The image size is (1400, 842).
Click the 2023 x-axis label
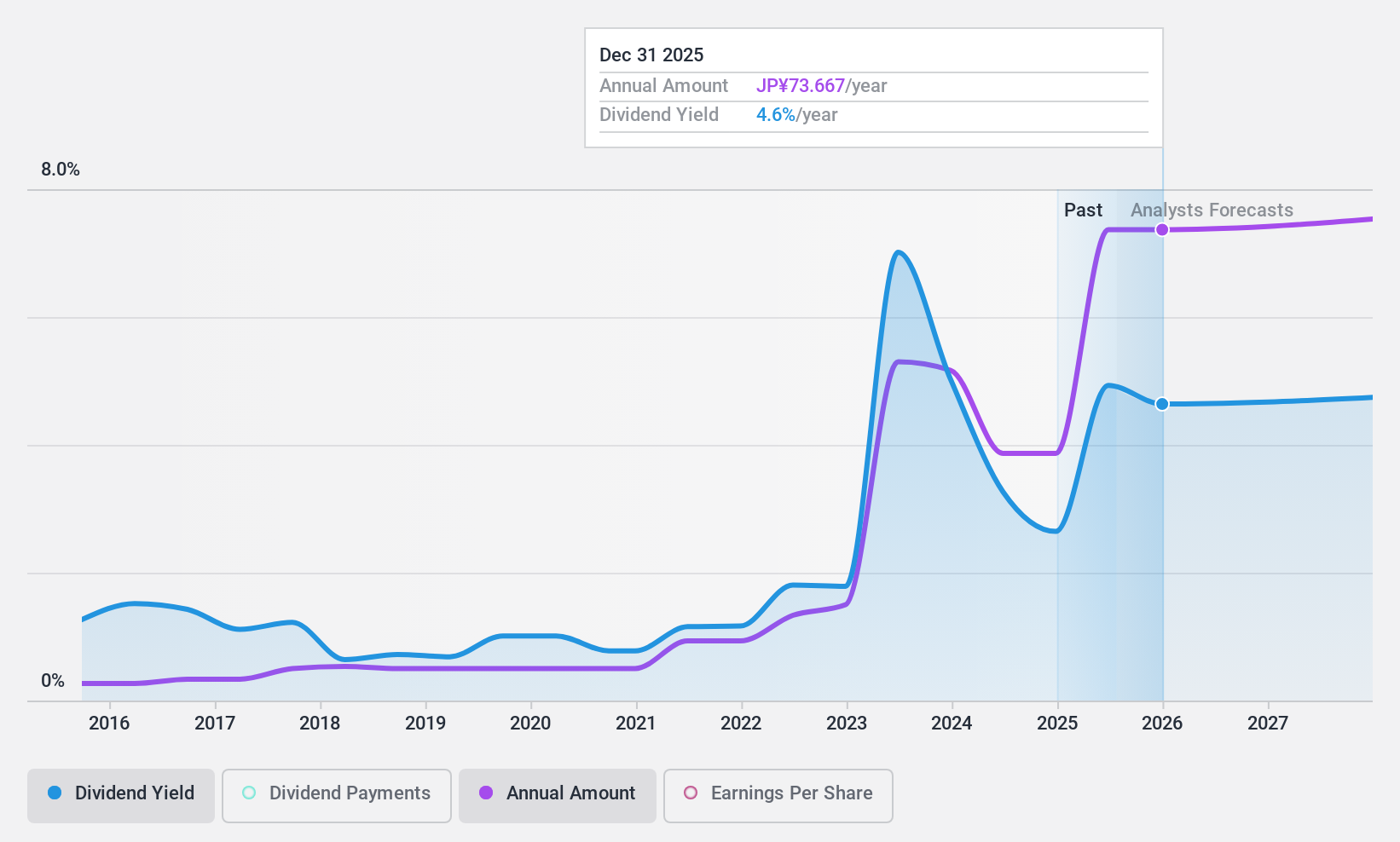847,724
